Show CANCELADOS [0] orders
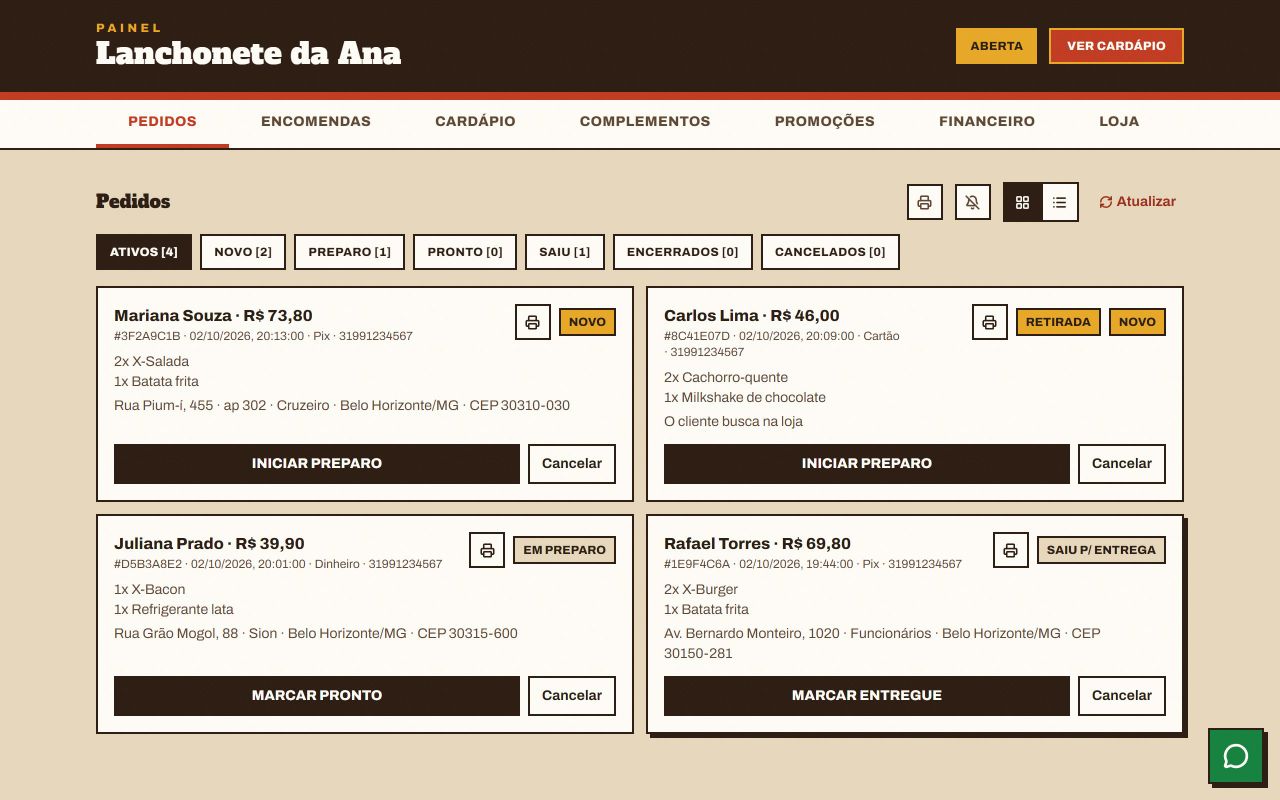This screenshot has height=800, width=1280. [830, 252]
